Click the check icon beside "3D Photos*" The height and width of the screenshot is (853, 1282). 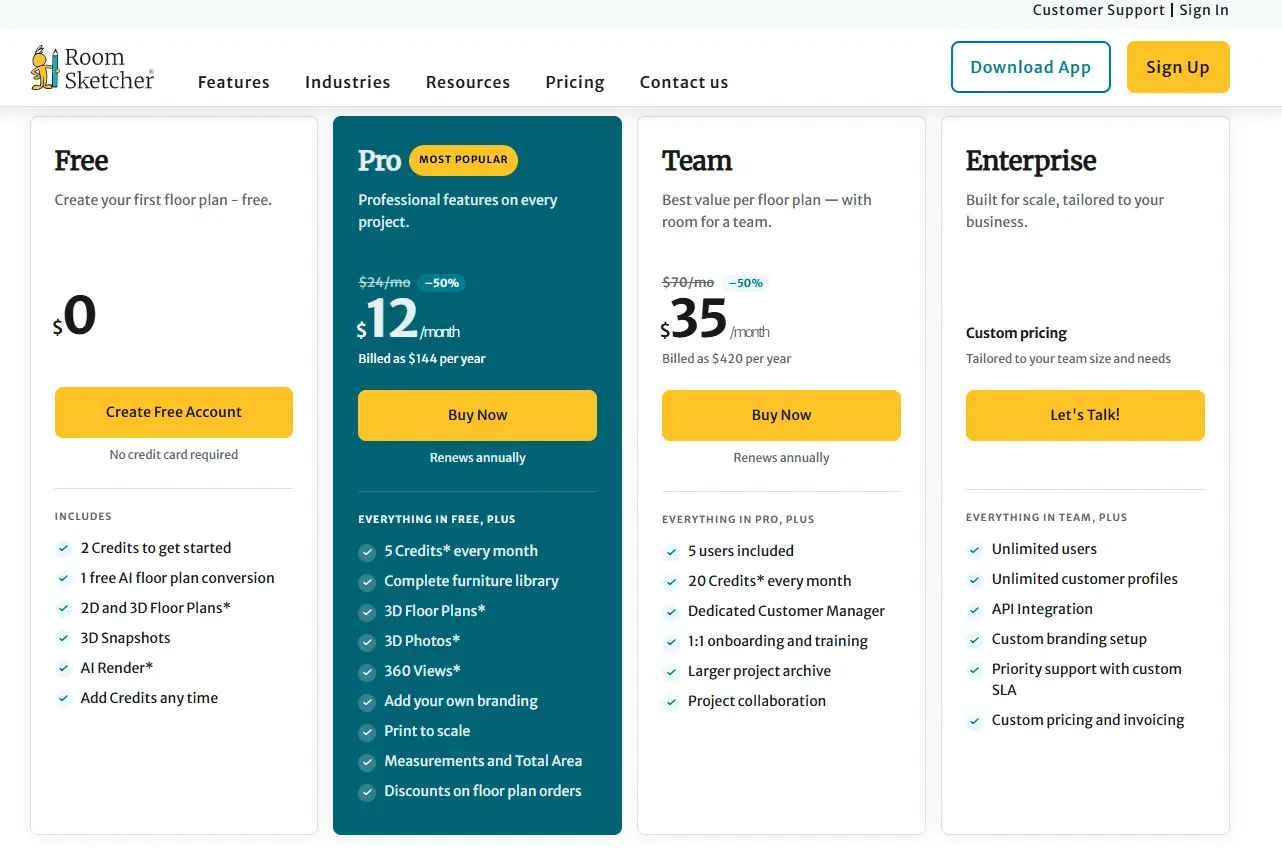367,642
